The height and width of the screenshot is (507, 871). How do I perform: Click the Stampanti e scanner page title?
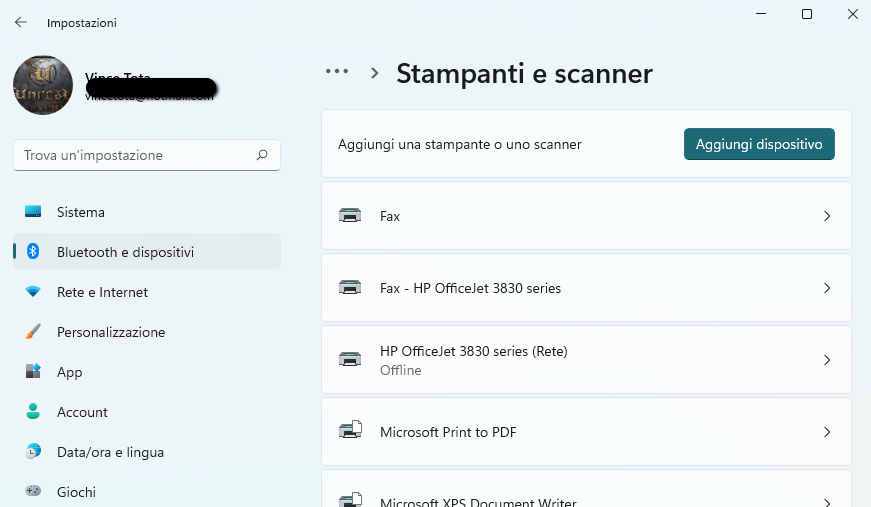point(524,74)
